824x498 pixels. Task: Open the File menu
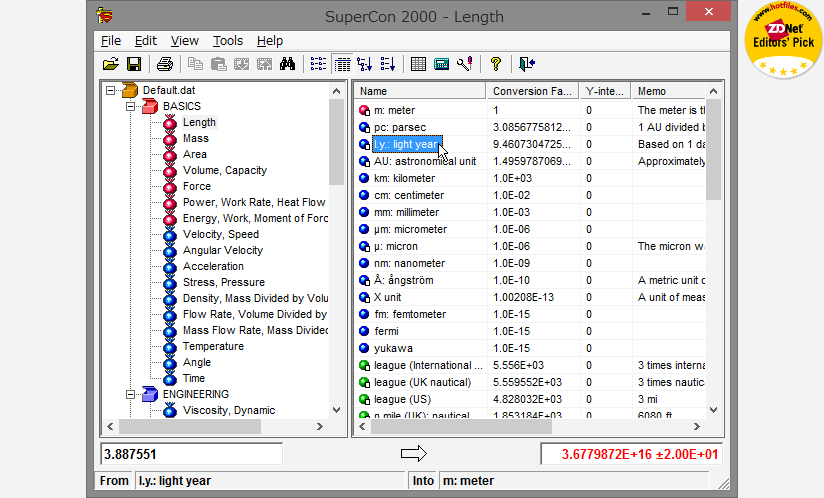click(x=111, y=41)
